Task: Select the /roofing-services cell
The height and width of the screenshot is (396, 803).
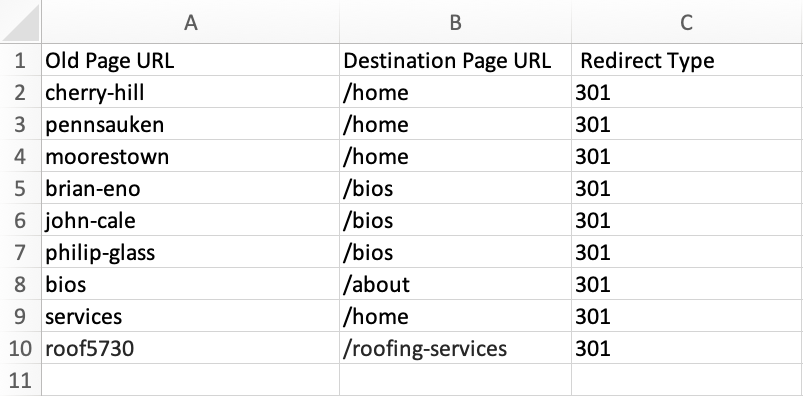Action: pyautogui.click(x=455, y=348)
